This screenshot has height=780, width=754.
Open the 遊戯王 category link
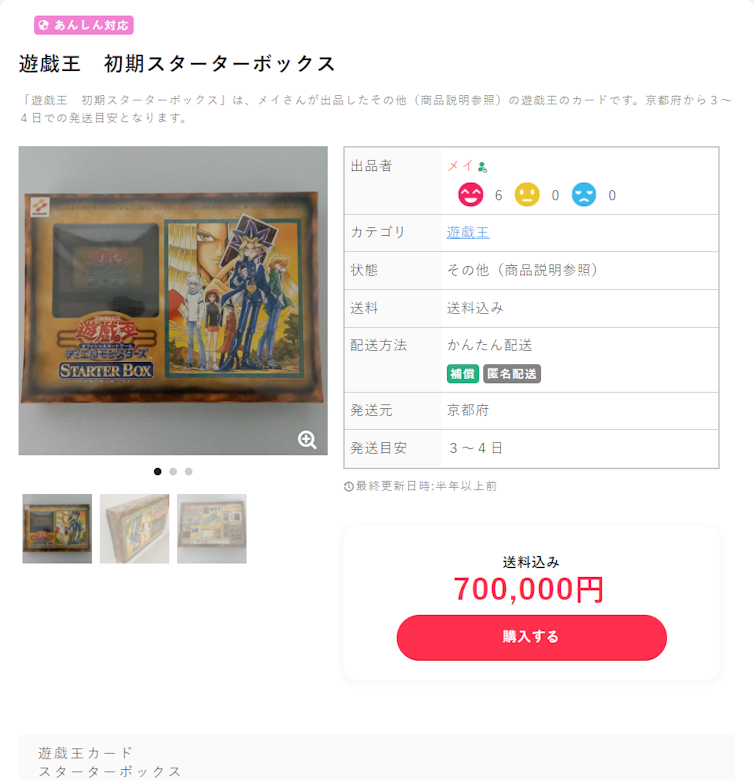click(x=468, y=232)
